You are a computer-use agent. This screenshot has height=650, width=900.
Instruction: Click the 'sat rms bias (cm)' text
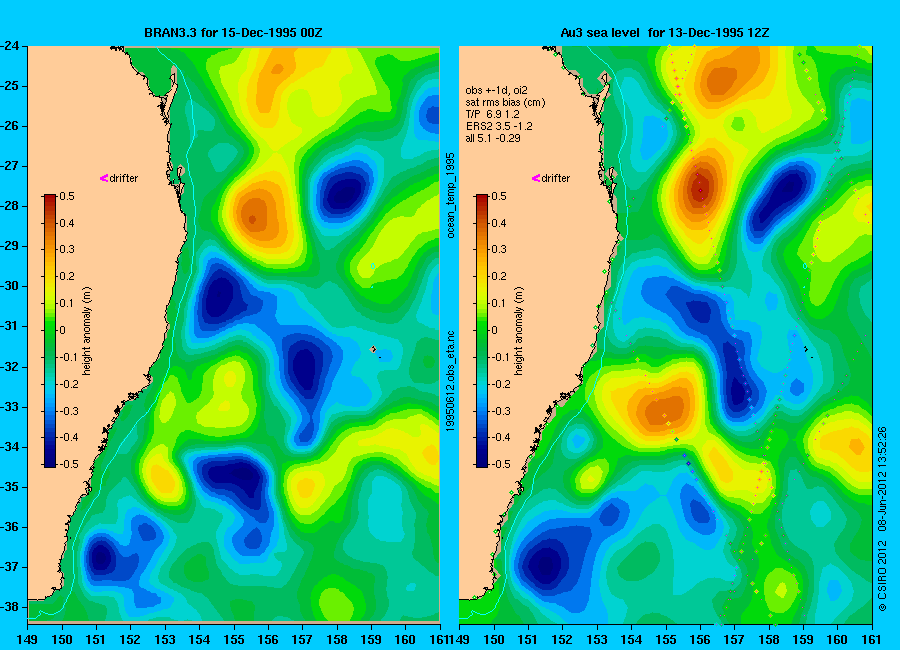(506, 102)
